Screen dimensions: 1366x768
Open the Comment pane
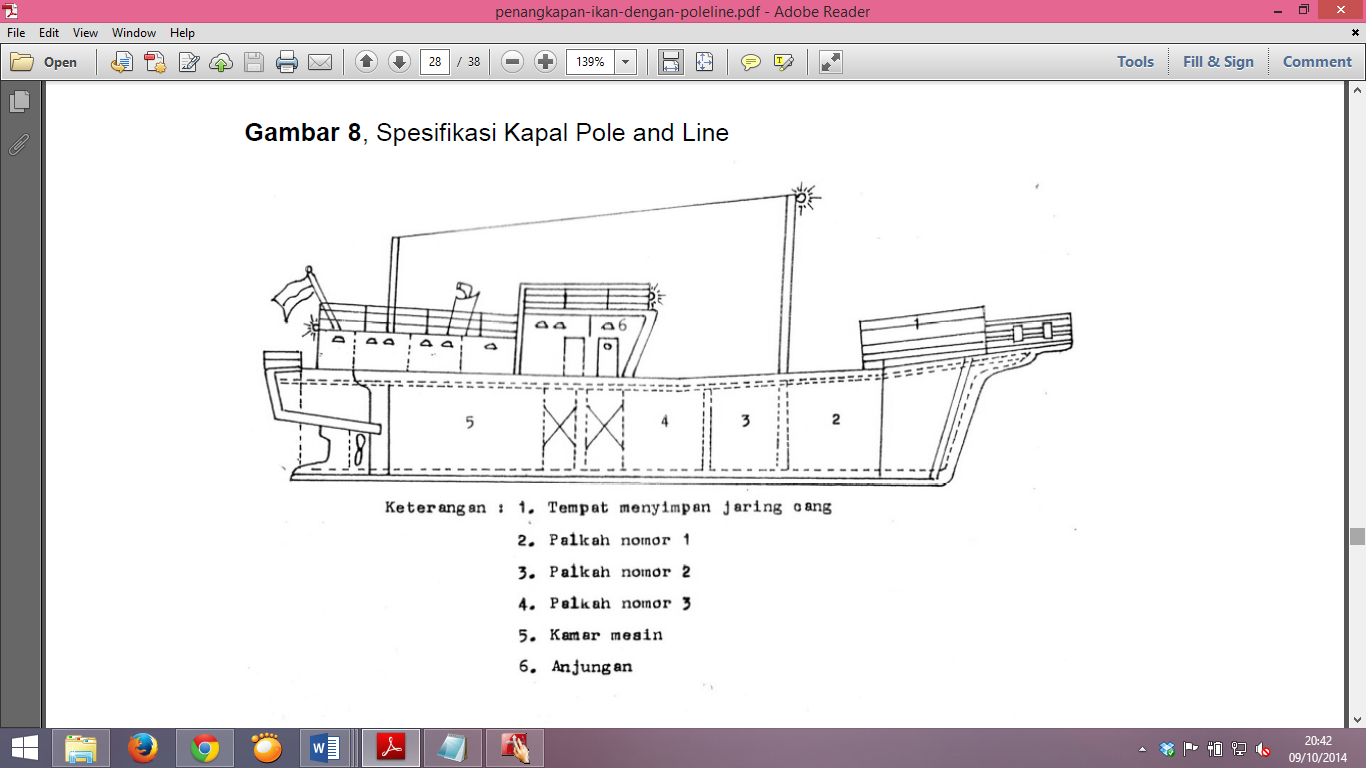tap(1317, 62)
